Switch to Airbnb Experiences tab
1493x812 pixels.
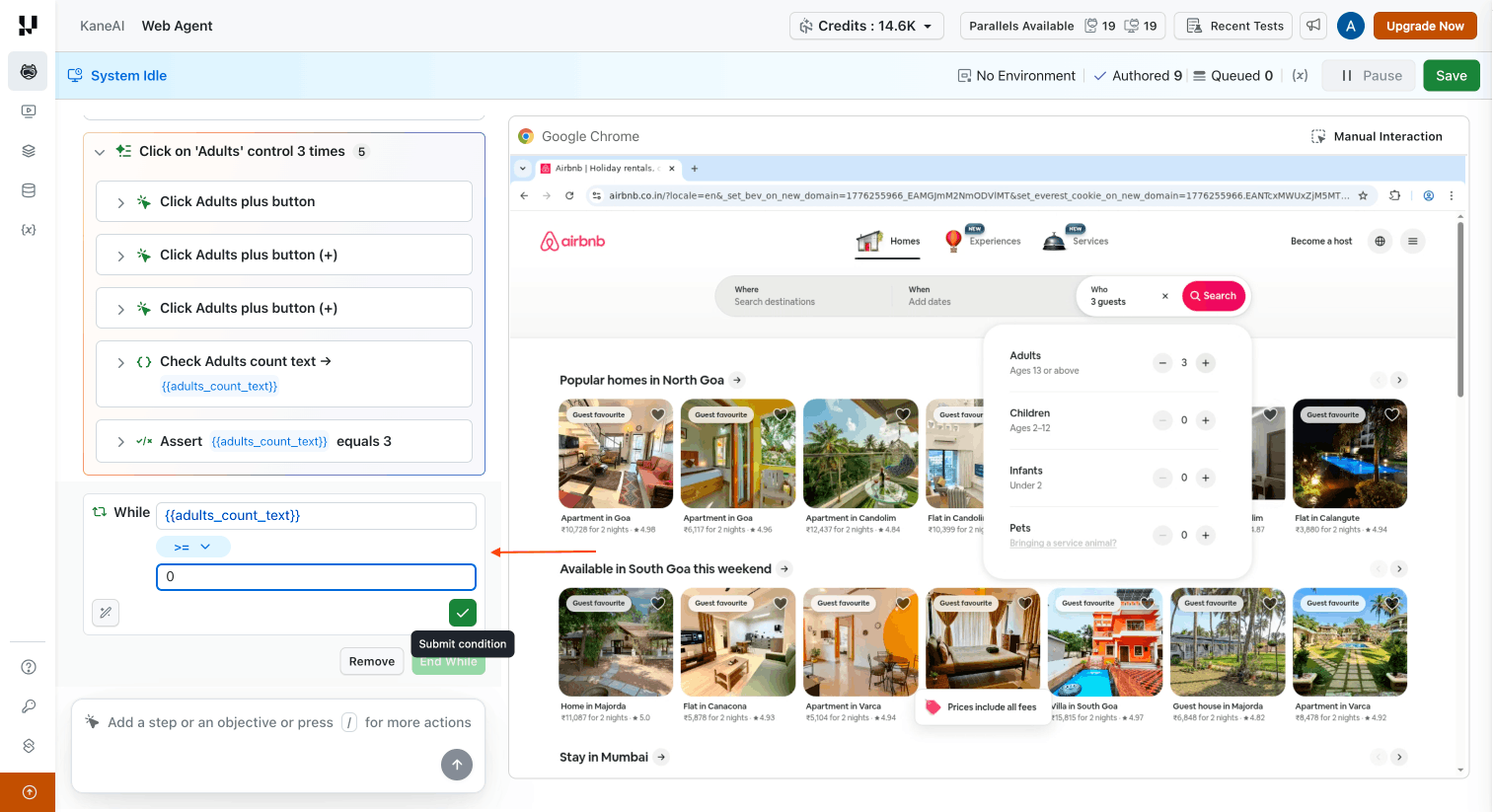(x=984, y=241)
